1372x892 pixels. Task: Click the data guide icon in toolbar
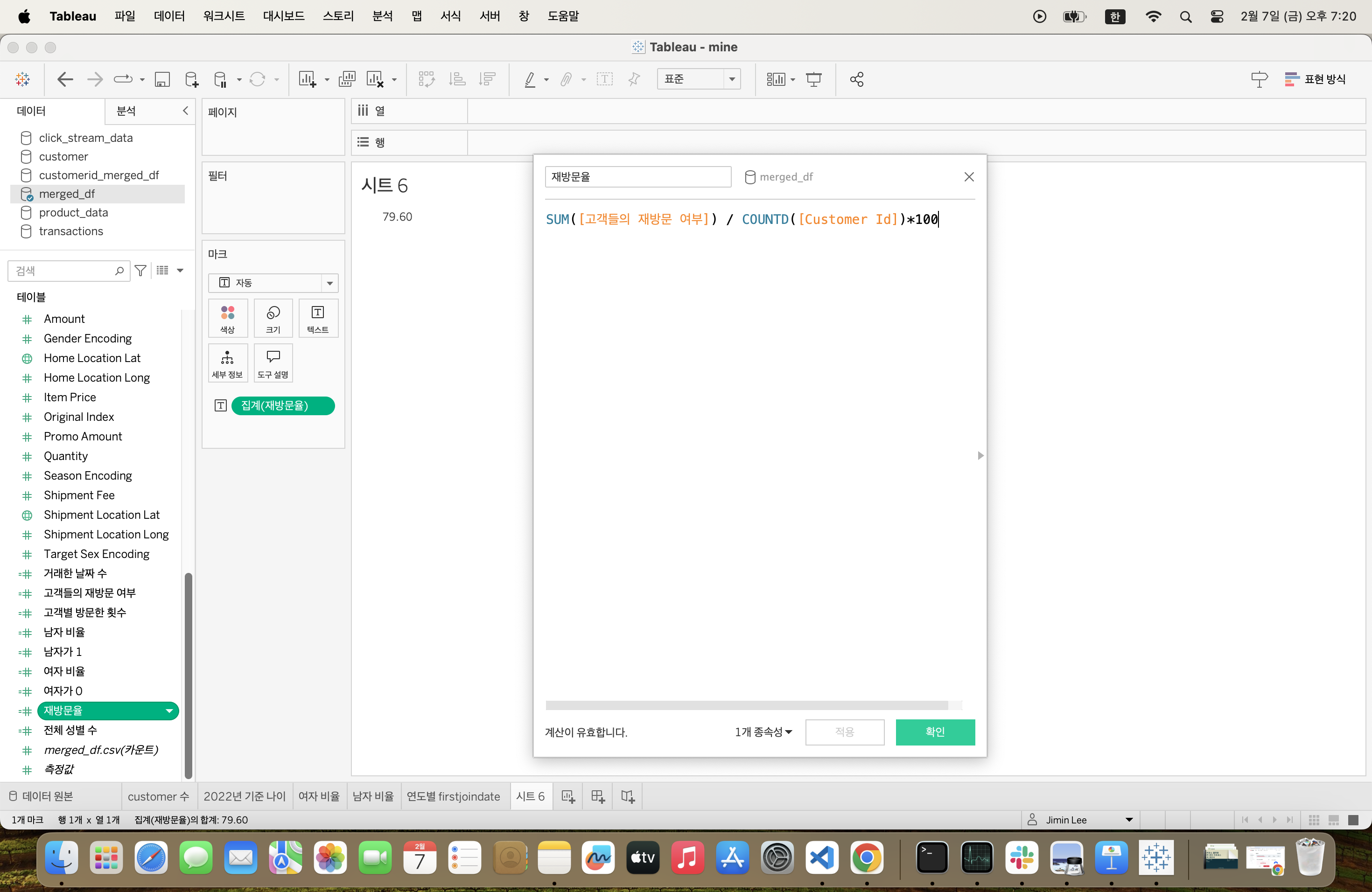1259,79
